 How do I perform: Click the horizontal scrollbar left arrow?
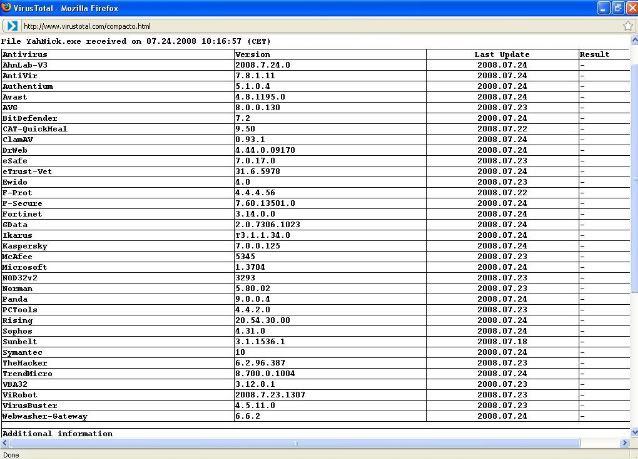4,443
